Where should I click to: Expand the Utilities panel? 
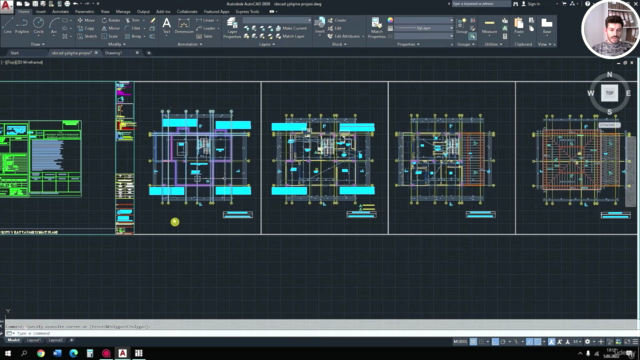[x=493, y=44]
